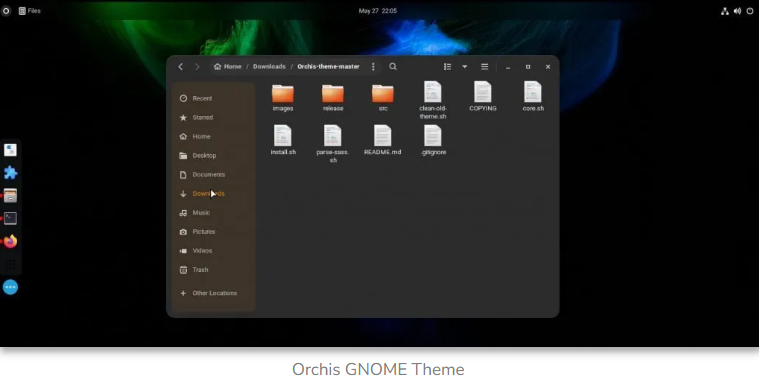
Task: Open Videos in the sidebar
Action: [213, 251]
